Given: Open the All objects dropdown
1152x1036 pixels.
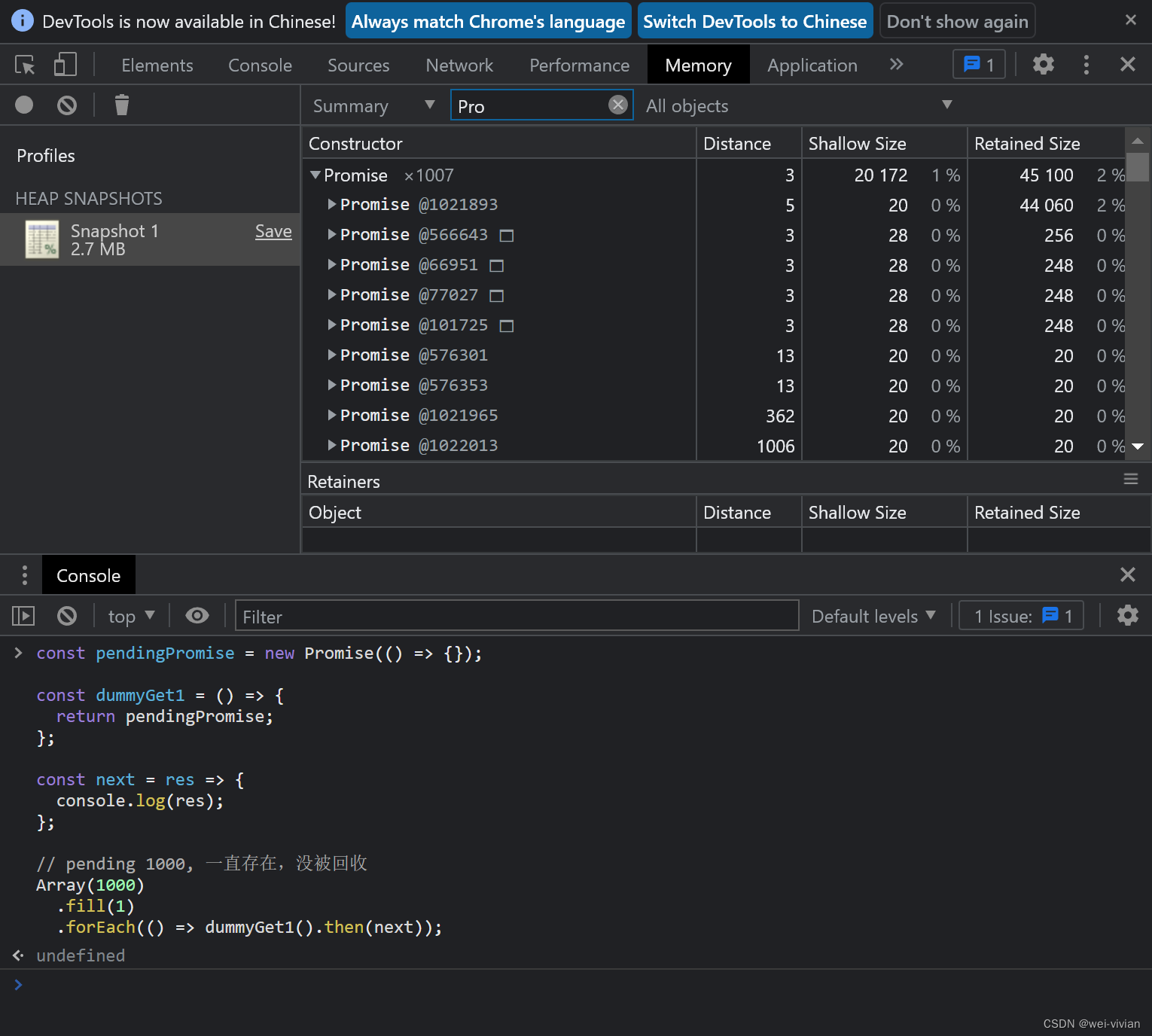Looking at the screenshot, I should click(x=799, y=106).
